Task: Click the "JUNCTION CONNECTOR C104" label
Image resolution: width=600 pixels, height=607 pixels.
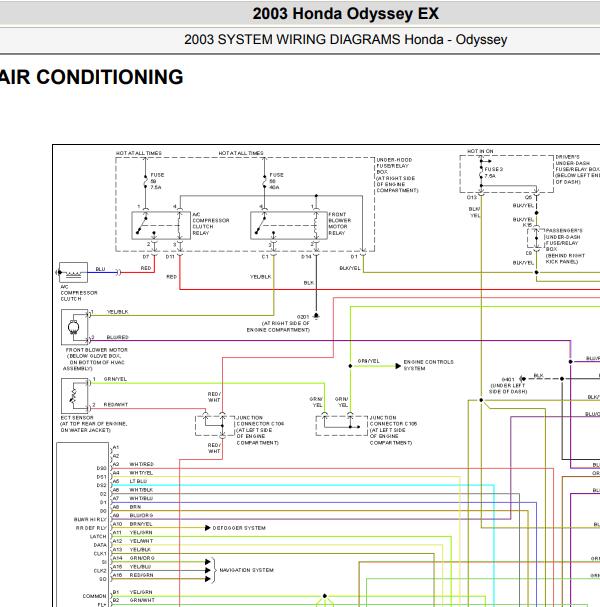Action: click(x=260, y=421)
